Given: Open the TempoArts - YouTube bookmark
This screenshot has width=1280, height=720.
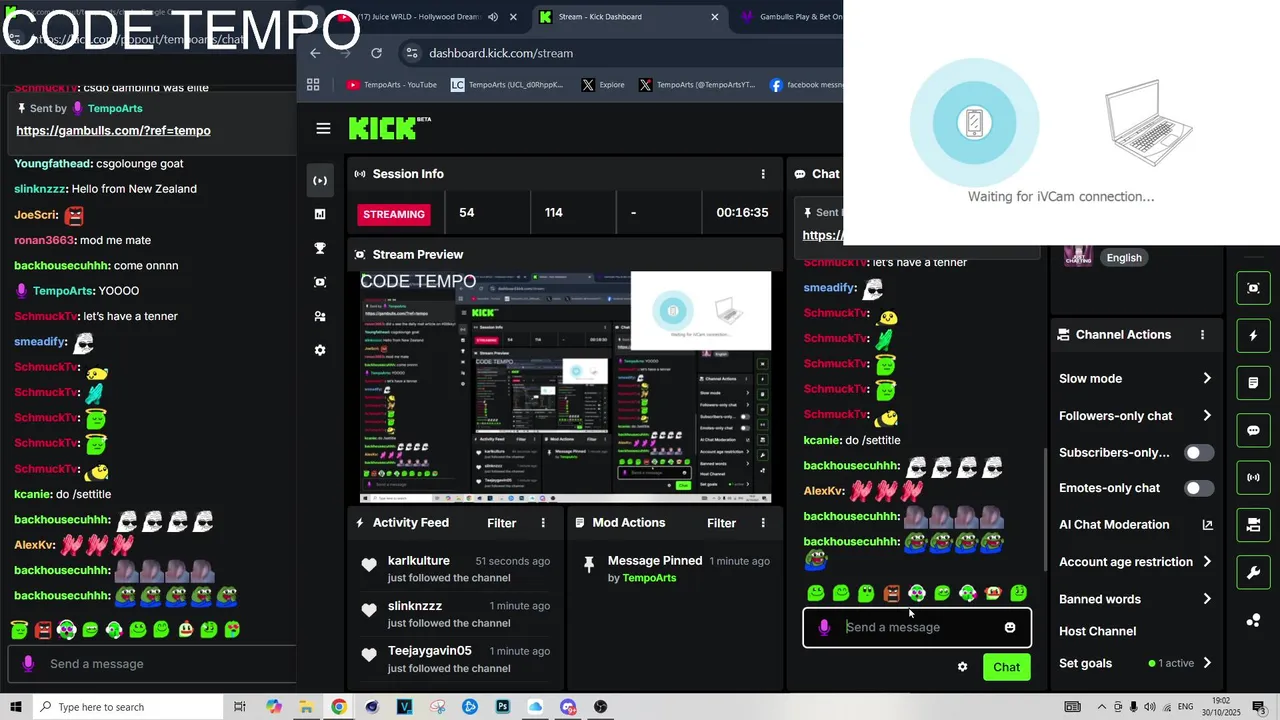Looking at the screenshot, I should pyautogui.click(x=392, y=85).
